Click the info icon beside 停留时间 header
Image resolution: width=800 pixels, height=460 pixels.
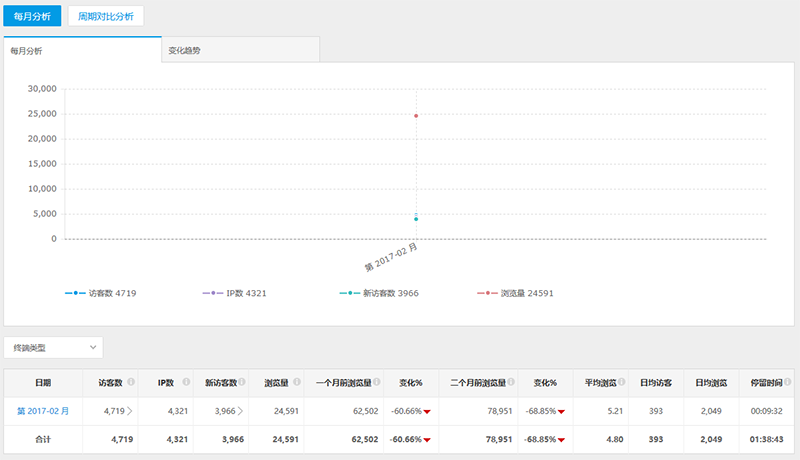pyautogui.click(x=789, y=381)
